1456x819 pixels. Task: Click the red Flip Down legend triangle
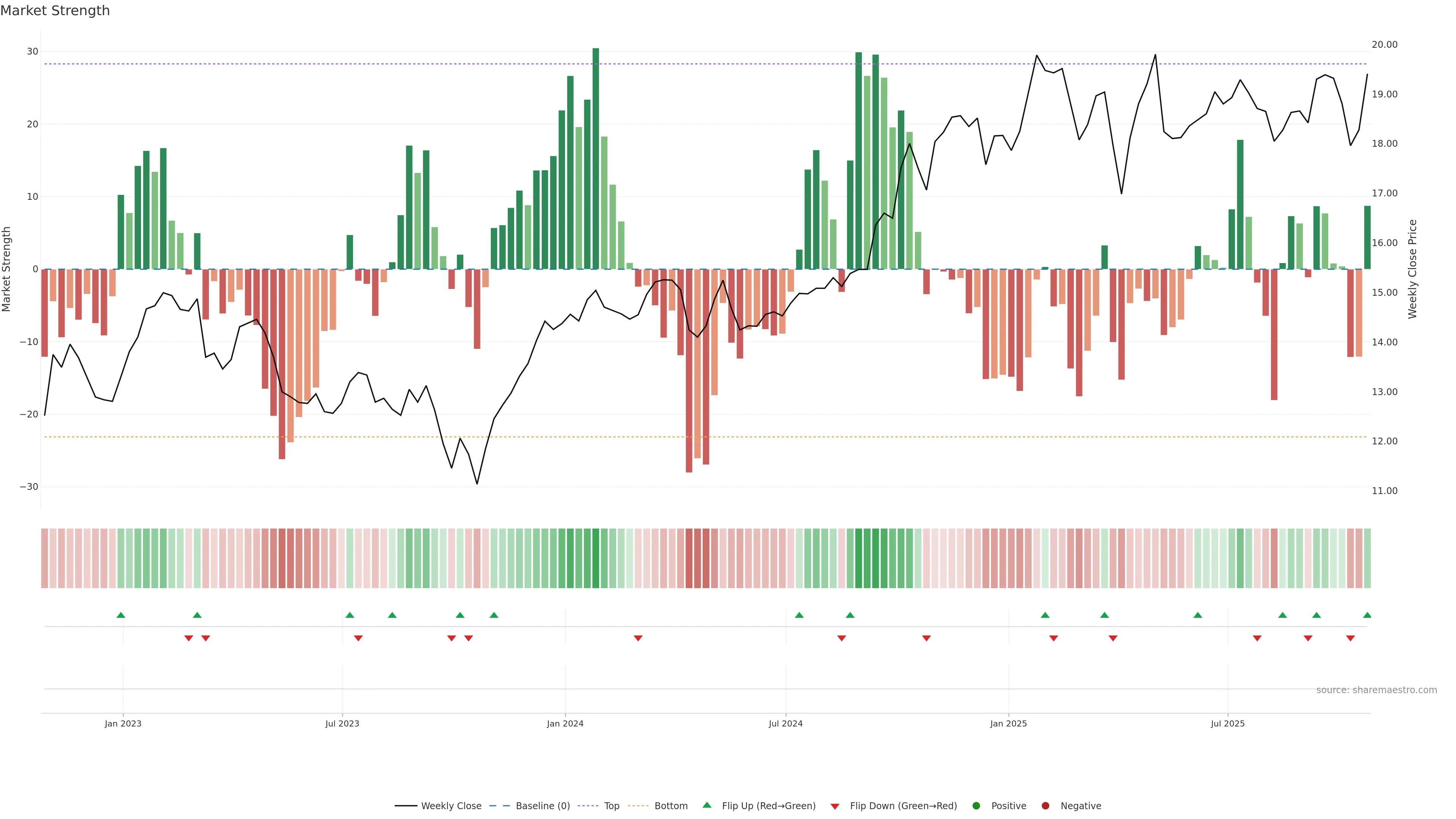(835, 806)
